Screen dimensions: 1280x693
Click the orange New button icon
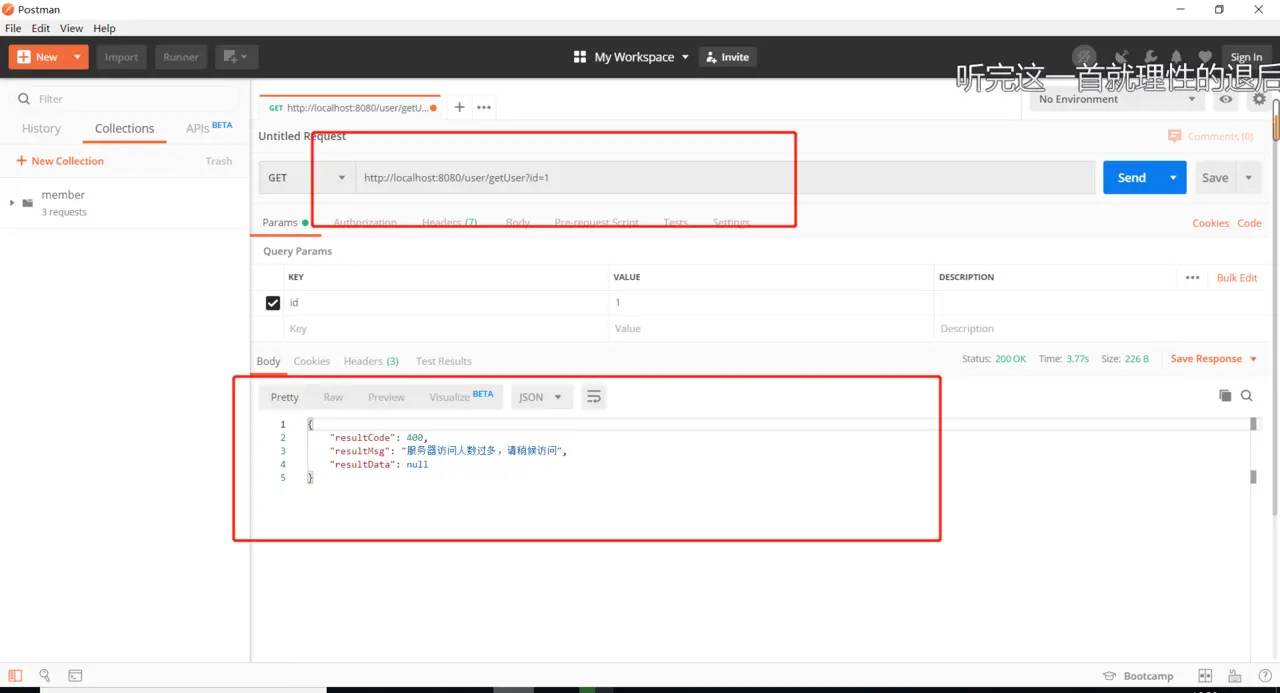click(23, 57)
